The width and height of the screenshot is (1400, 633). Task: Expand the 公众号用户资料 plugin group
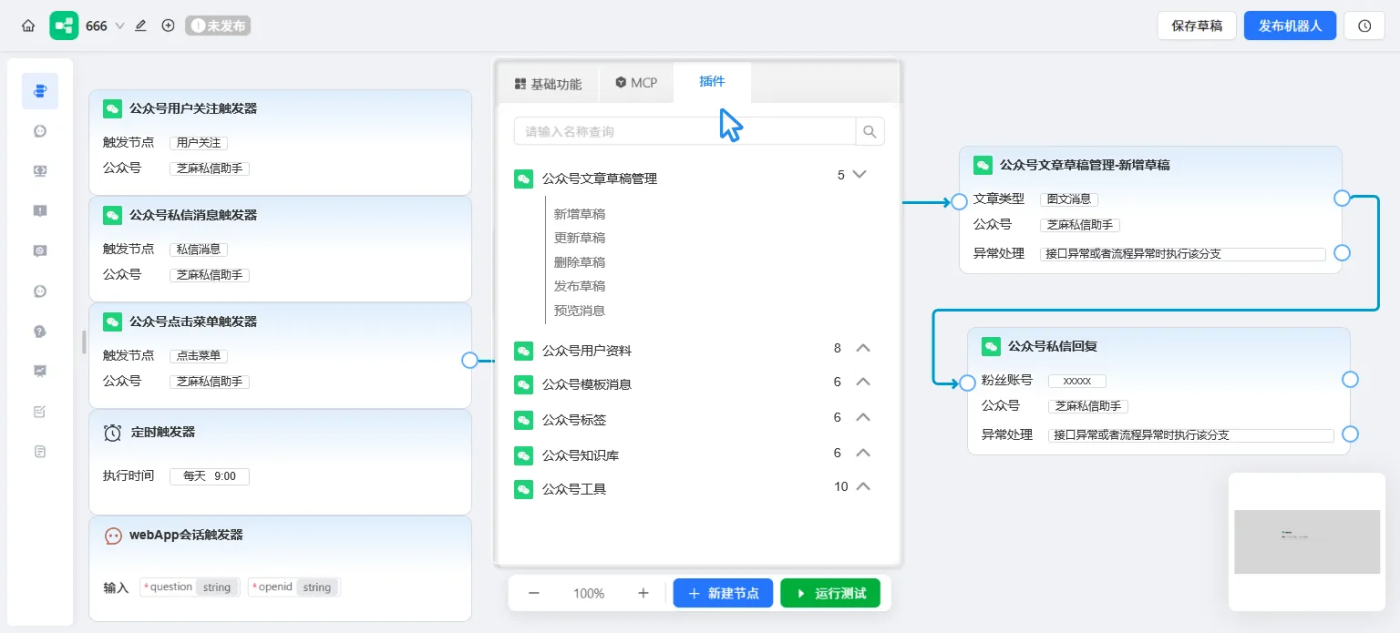tap(861, 348)
